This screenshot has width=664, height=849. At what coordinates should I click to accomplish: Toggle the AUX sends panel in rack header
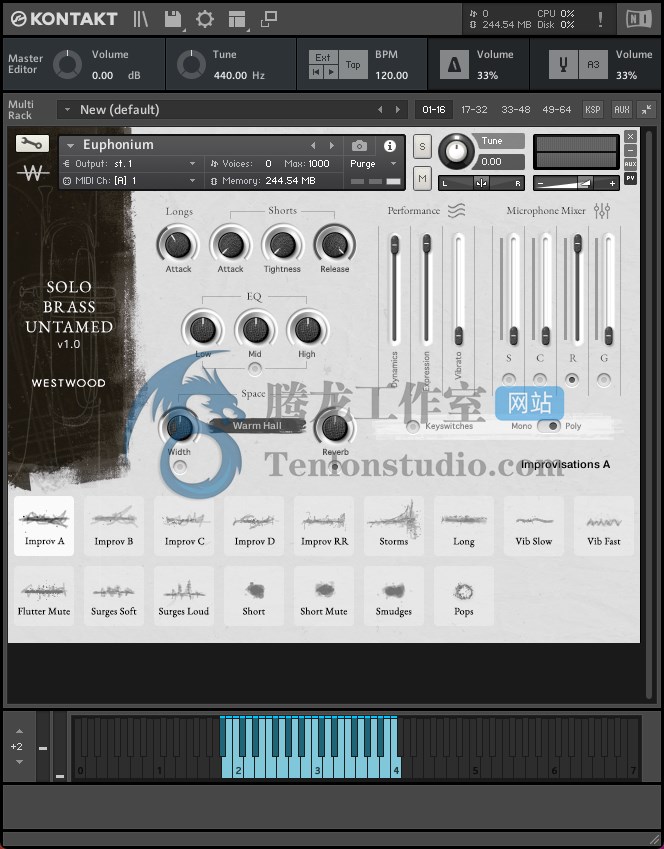[x=622, y=110]
